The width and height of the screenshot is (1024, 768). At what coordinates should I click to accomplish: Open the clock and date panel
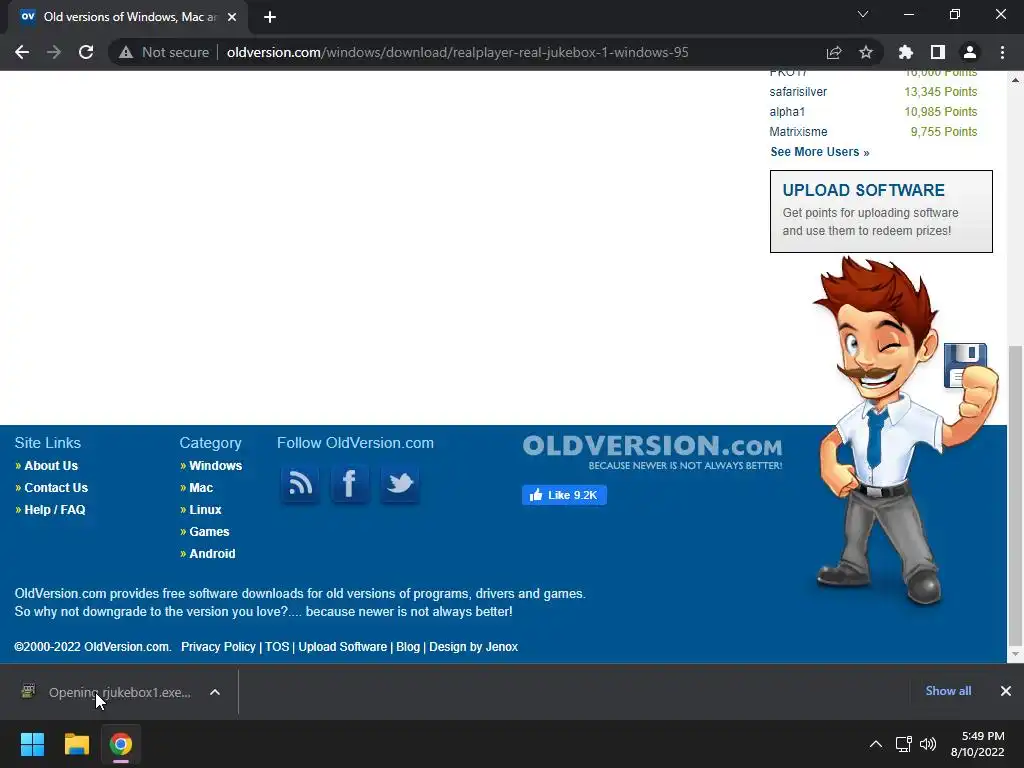click(x=978, y=744)
